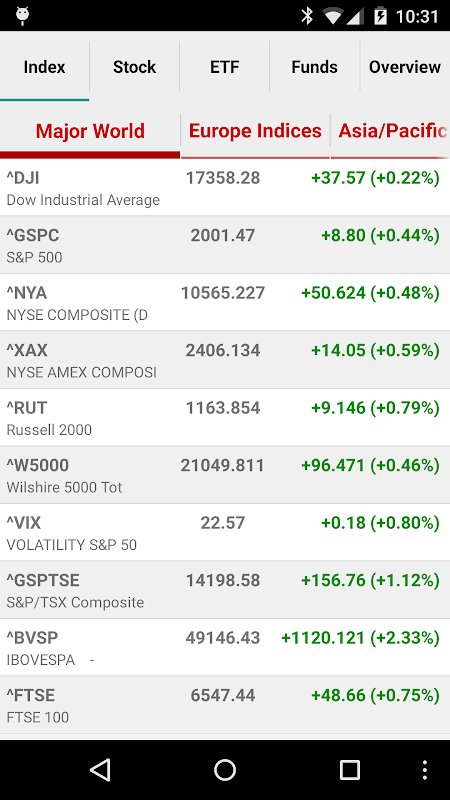Tap the Bluetooth status bar icon

click(307, 16)
